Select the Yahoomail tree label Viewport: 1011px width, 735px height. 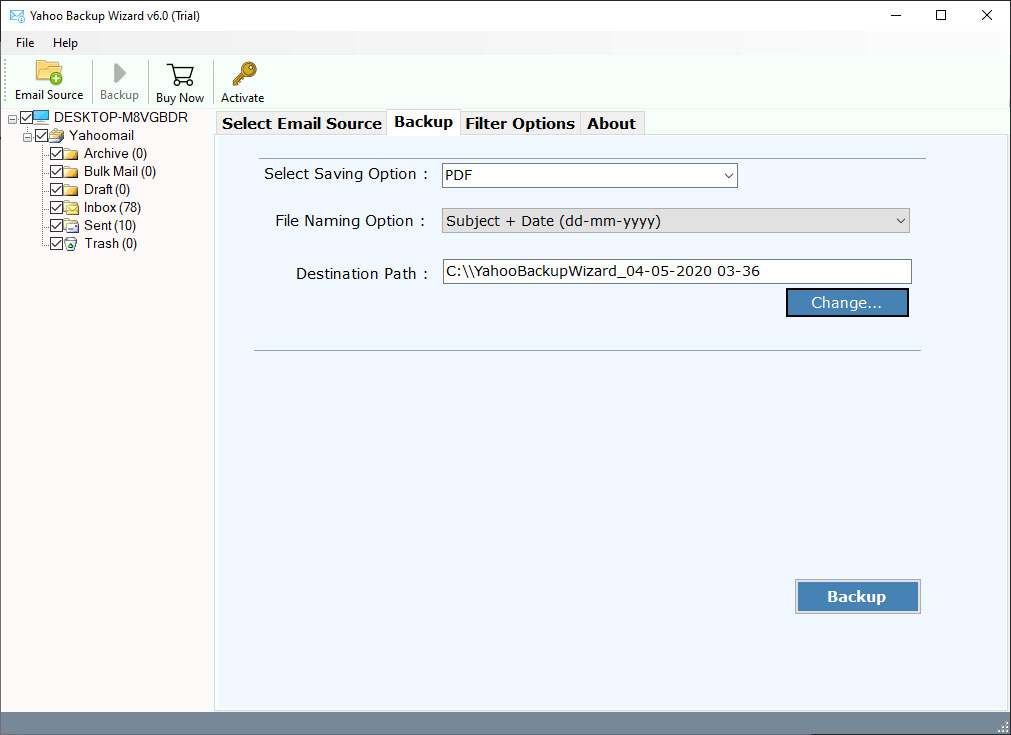coord(101,135)
